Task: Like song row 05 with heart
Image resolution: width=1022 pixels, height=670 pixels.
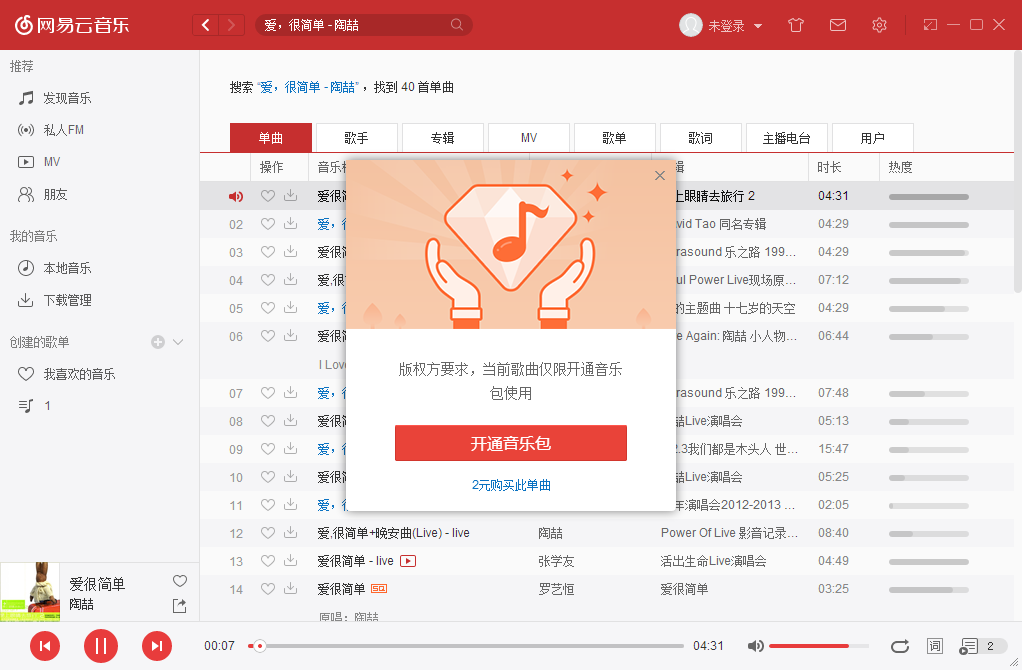Action: [x=268, y=308]
